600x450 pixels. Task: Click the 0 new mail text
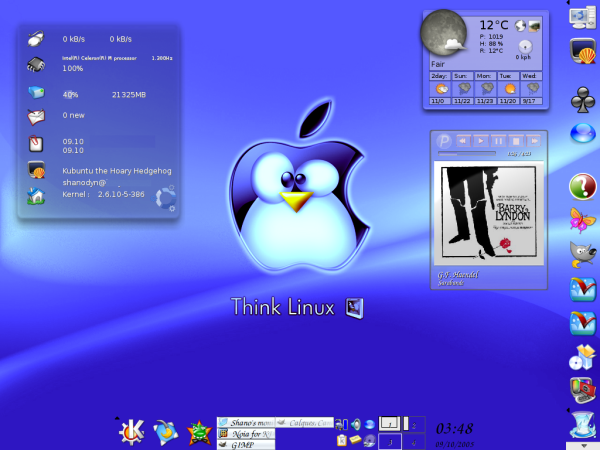[x=73, y=115]
